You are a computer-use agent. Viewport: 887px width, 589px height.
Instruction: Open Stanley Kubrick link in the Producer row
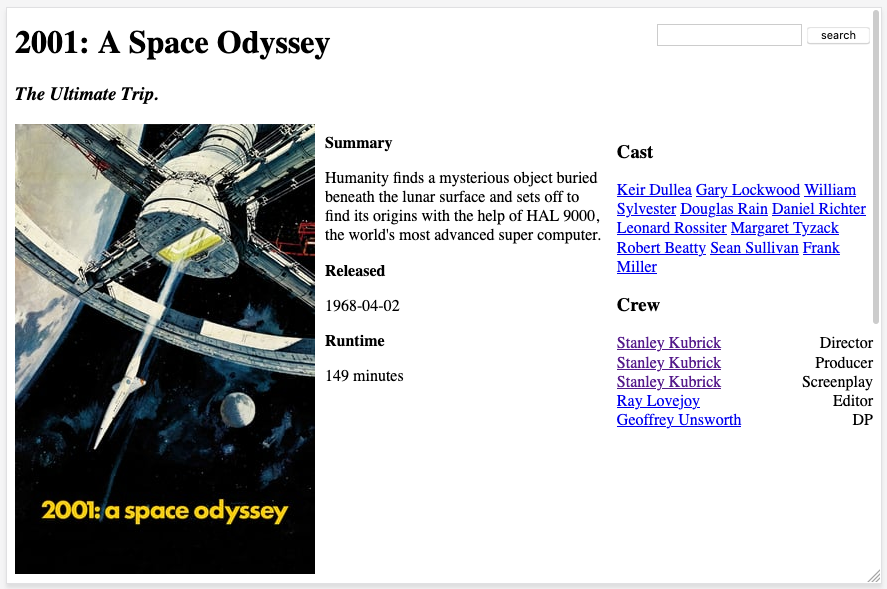coord(669,363)
